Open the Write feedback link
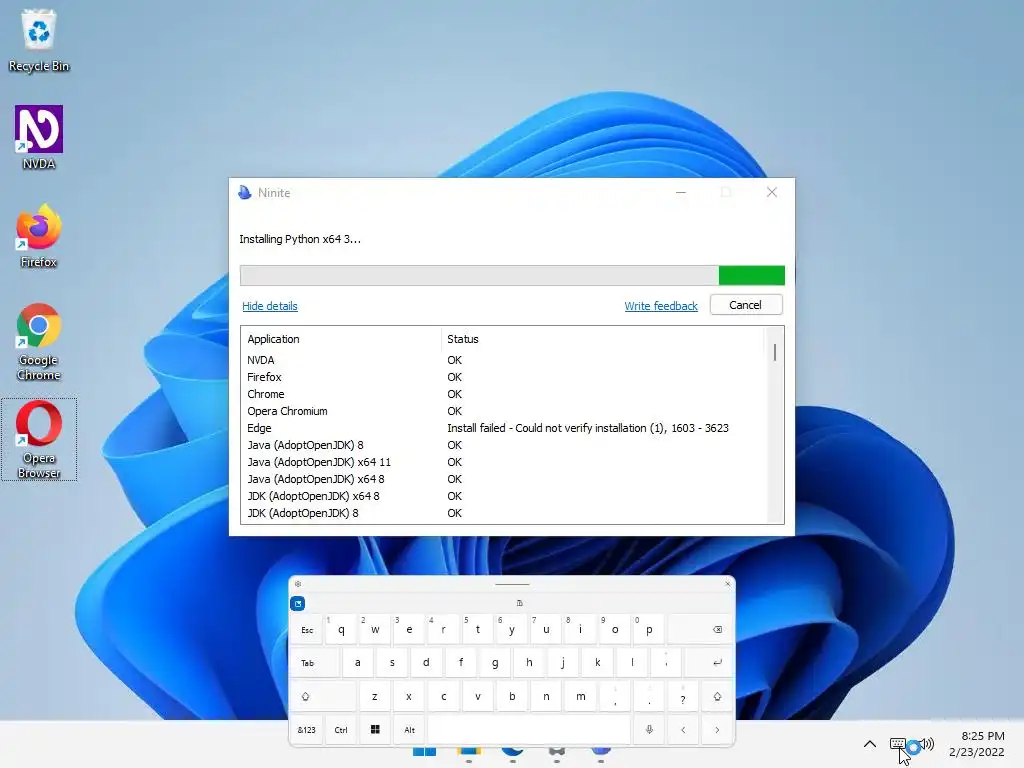The image size is (1024, 768). (x=661, y=306)
